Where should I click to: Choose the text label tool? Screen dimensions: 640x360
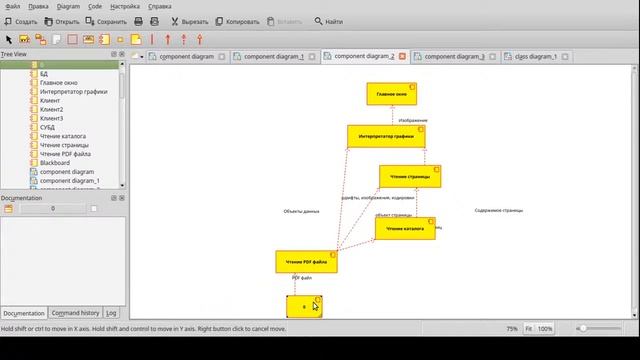click(88, 40)
